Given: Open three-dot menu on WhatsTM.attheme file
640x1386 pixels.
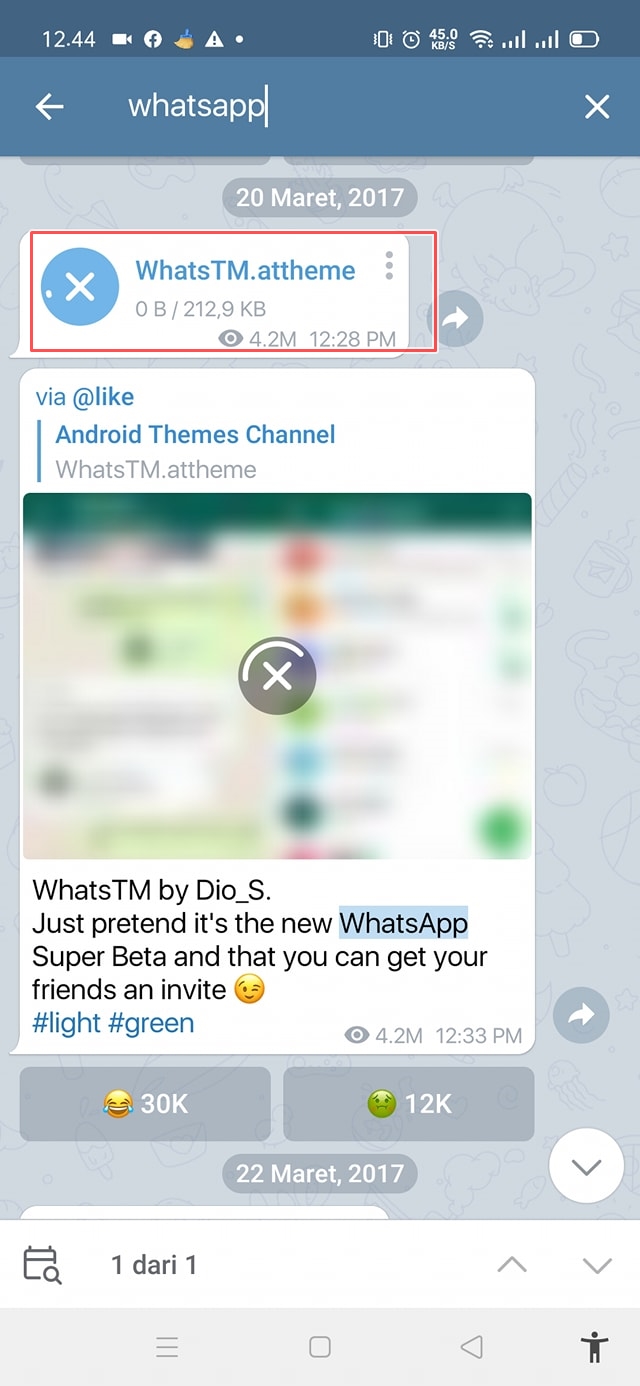Looking at the screenshot, I should (389, 266).
